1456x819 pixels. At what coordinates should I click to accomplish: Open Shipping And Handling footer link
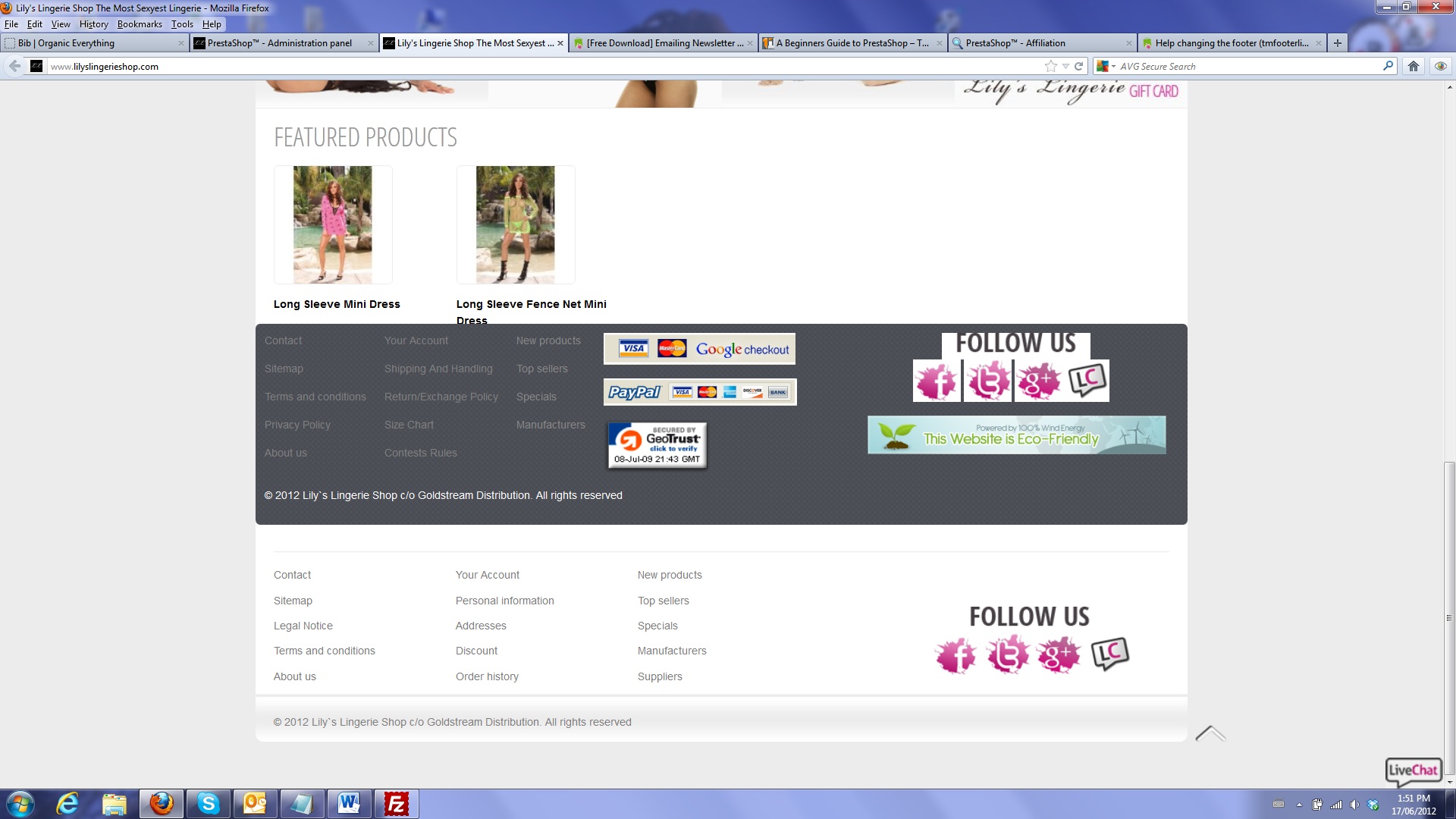coord(438,369)
